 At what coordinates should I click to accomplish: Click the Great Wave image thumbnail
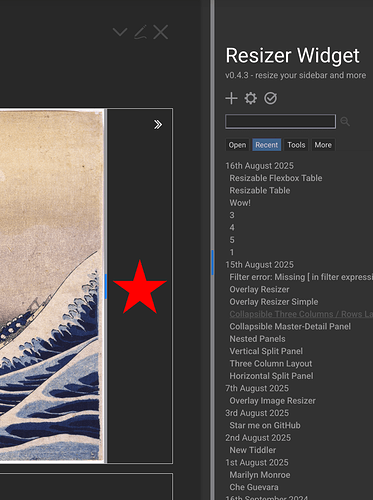(x=52, y=286)
